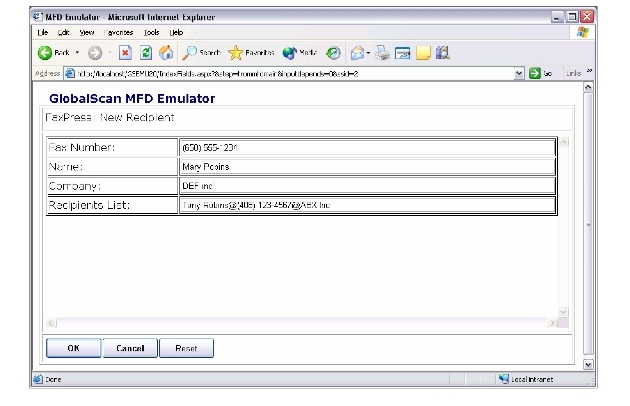This screenshot has width=630, height=406.
Task: Click the "FaxPress: New Recipient" title
Action: [x=110, y=117]
